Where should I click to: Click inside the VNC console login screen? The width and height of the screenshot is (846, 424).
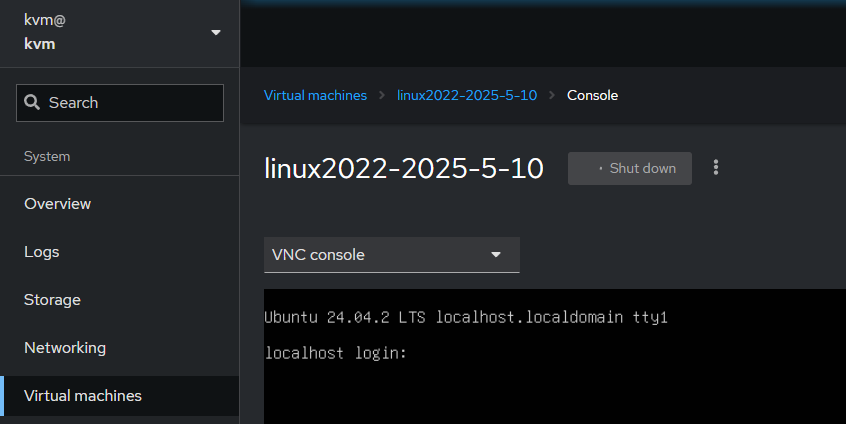(555, 357)
